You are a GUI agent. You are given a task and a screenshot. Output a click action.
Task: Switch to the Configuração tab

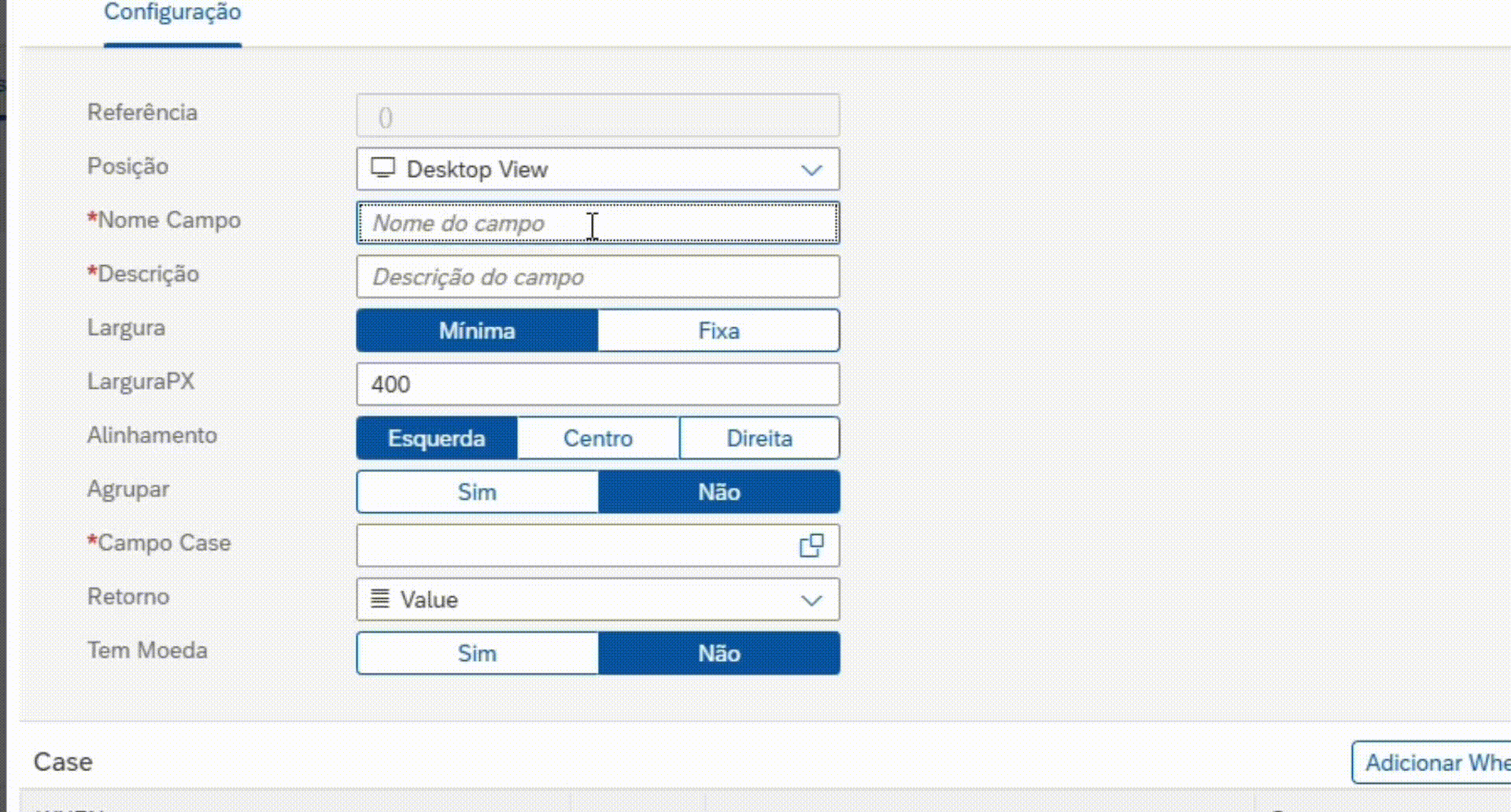[x=172, y=13]
